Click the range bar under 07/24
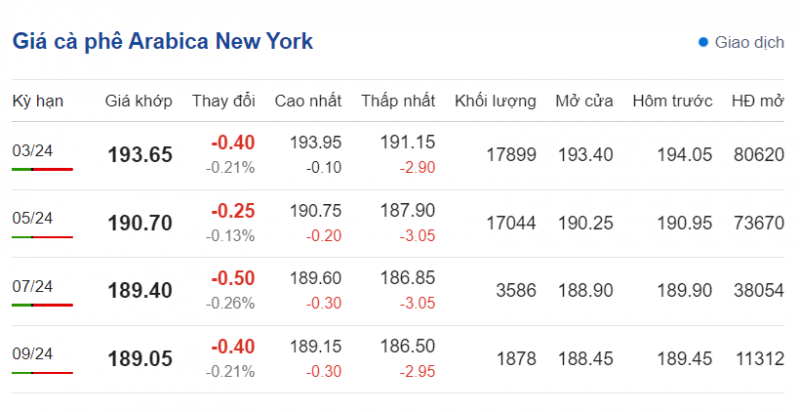The width and height of the screenshot is (800, 412). tap(42, 305)
